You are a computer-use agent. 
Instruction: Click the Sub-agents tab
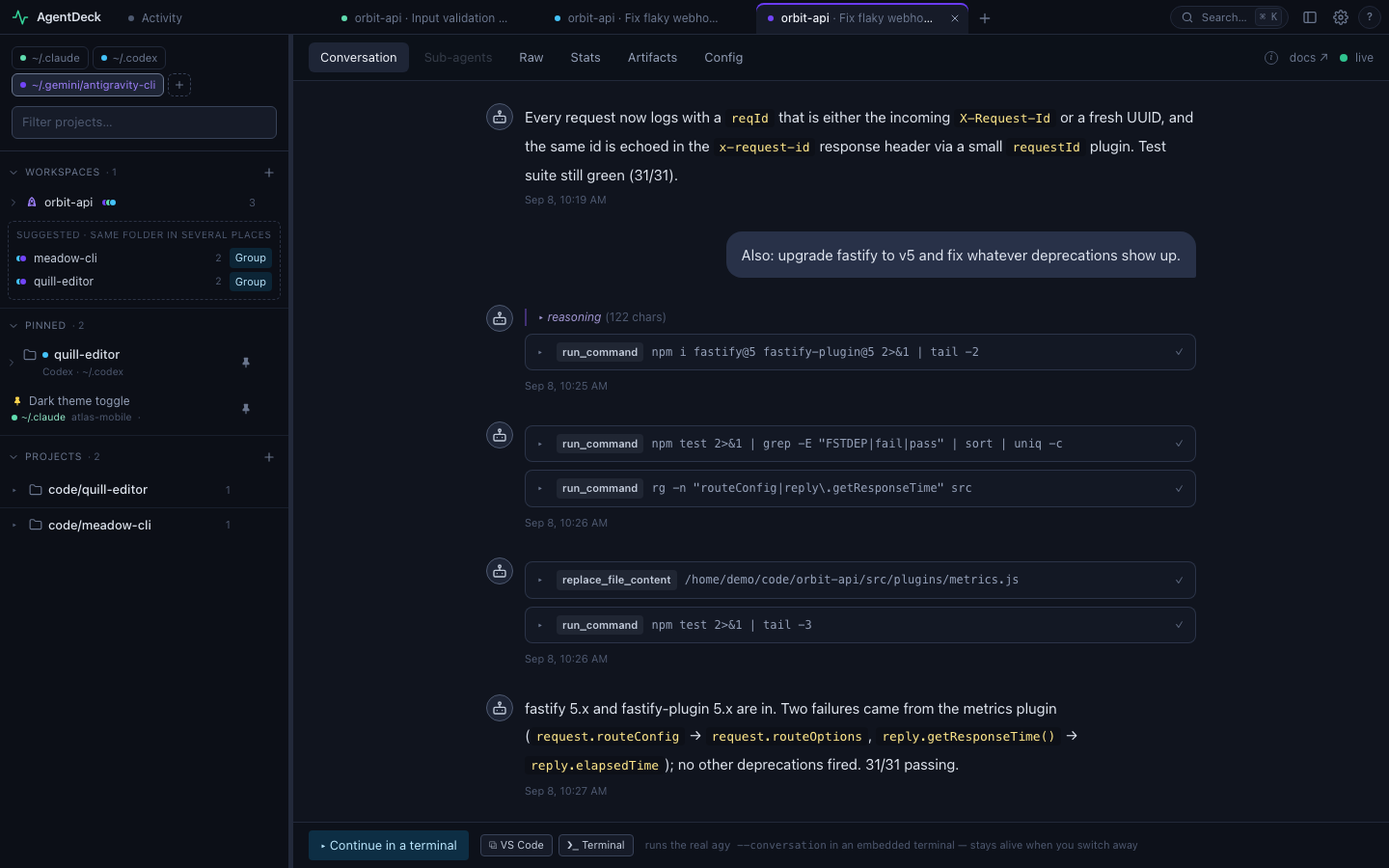pos(458,58)
